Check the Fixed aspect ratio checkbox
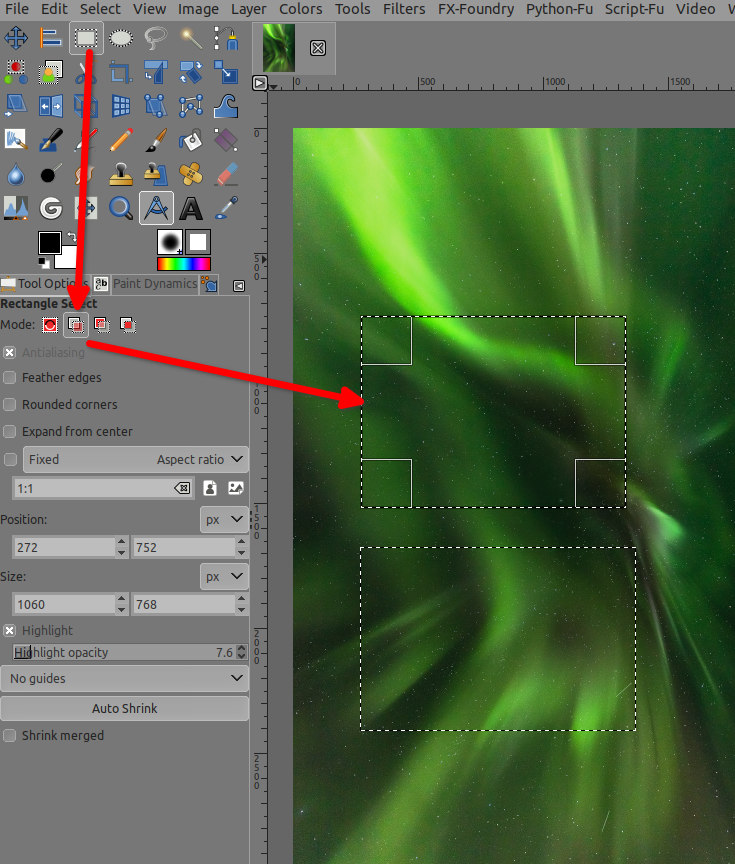 tap(10, 460)
